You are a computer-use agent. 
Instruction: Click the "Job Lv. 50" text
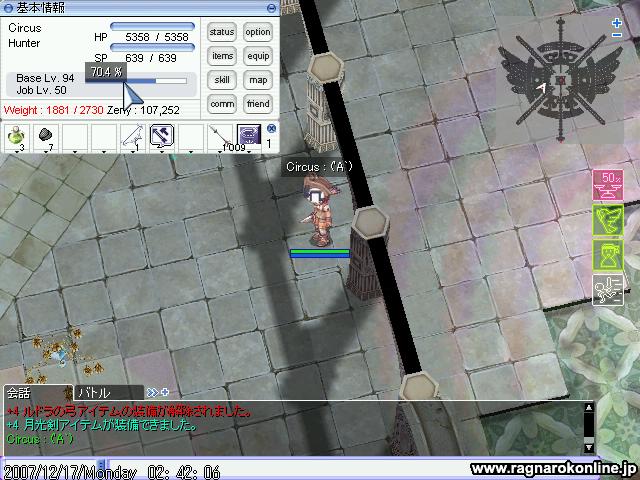point(41,90)
